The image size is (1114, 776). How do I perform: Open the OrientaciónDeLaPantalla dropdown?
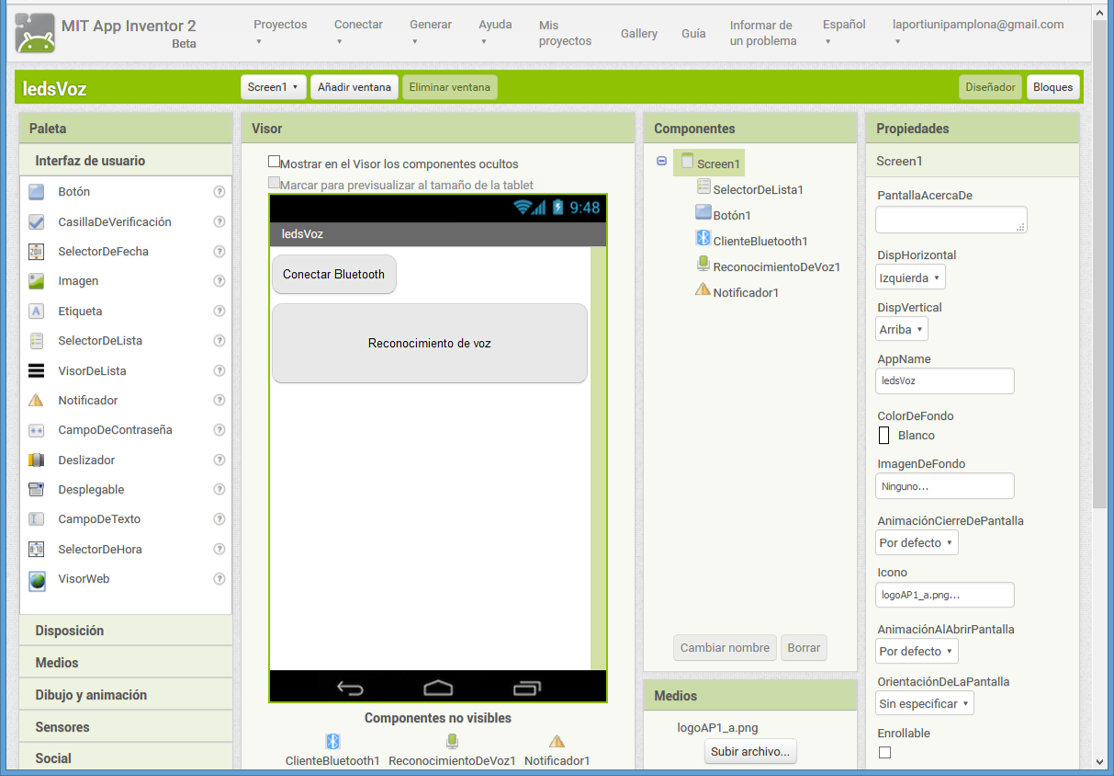[924, 703]
